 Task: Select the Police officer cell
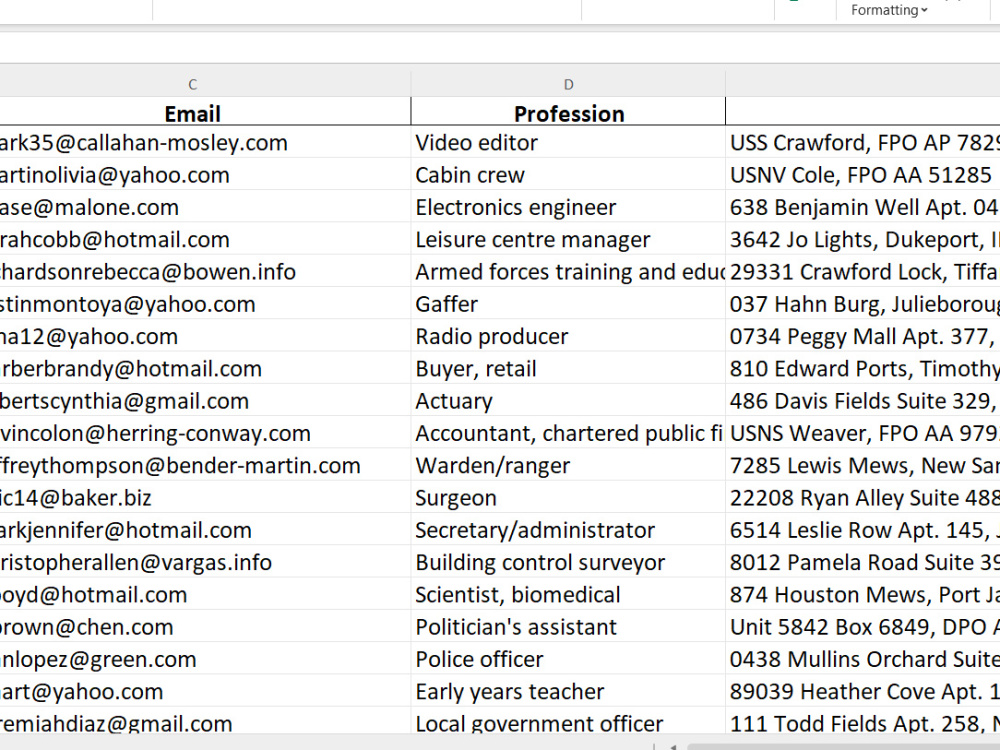(x=568, y=659)
